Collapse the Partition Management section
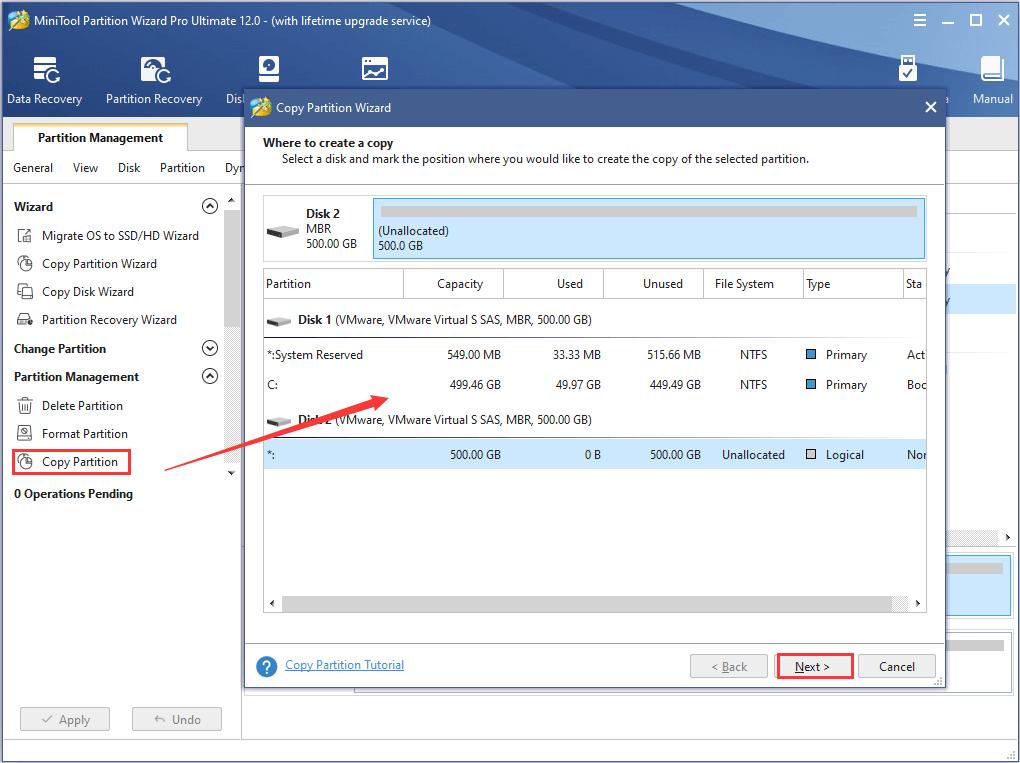The width and height of the screenshot is (1020, 763). pyautogui.click(x=210, y=376)
